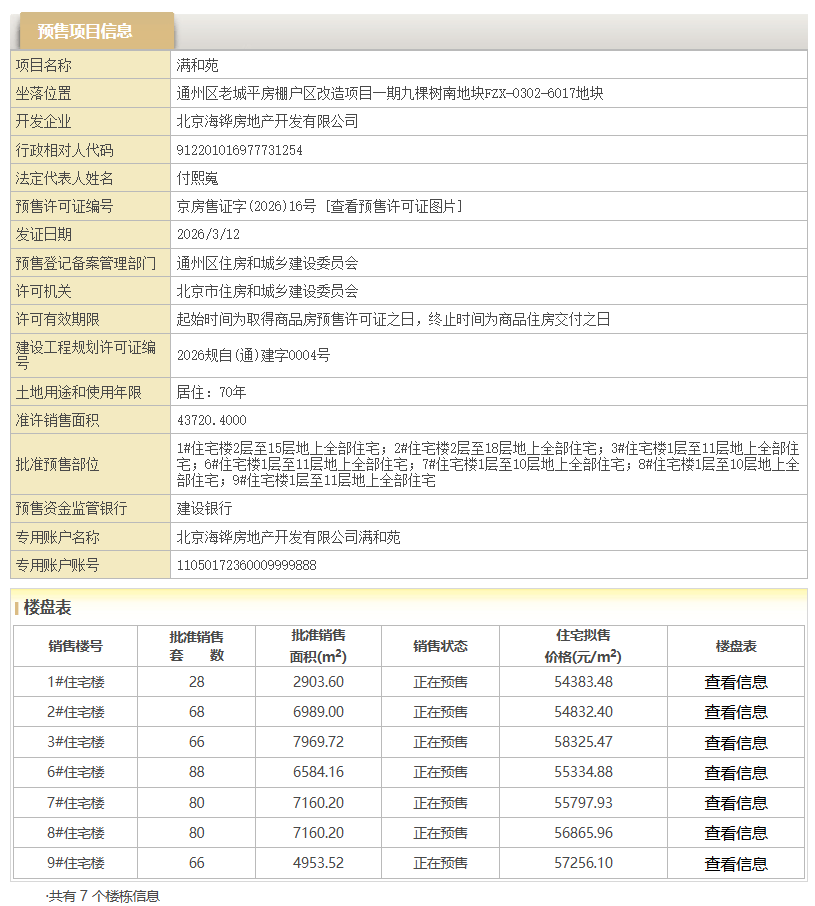Click the 共有 7 个楼栋信息 summary text

(103, 896)
